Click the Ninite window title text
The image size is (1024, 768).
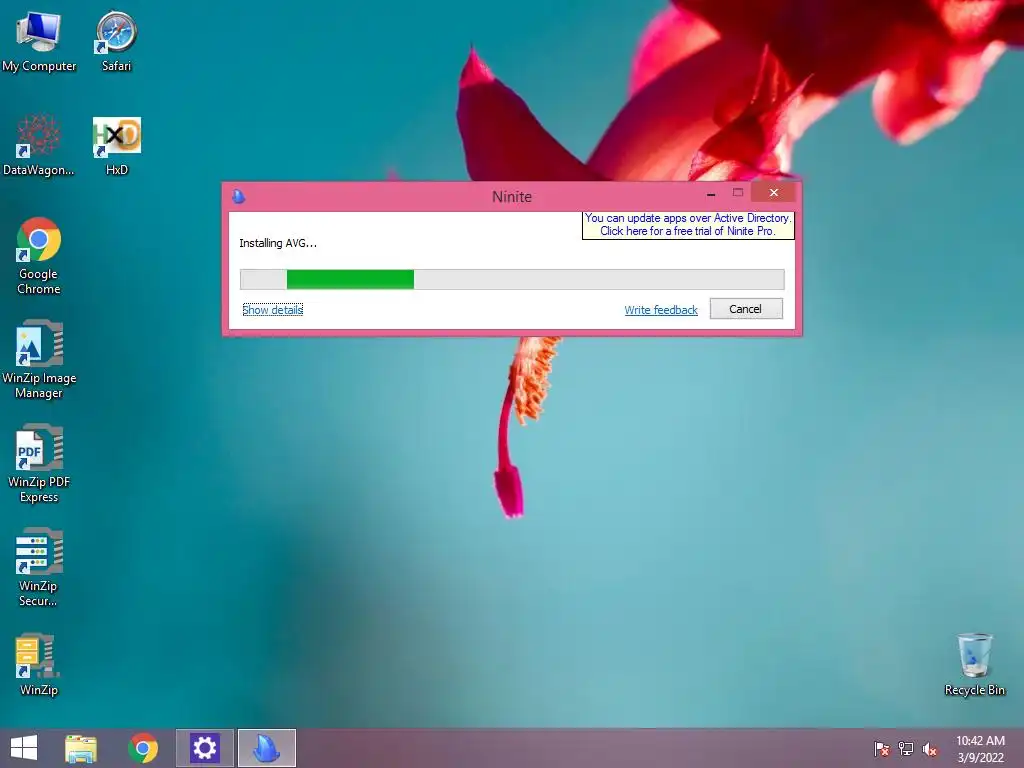pyautogui.click(x=512, y=197)
